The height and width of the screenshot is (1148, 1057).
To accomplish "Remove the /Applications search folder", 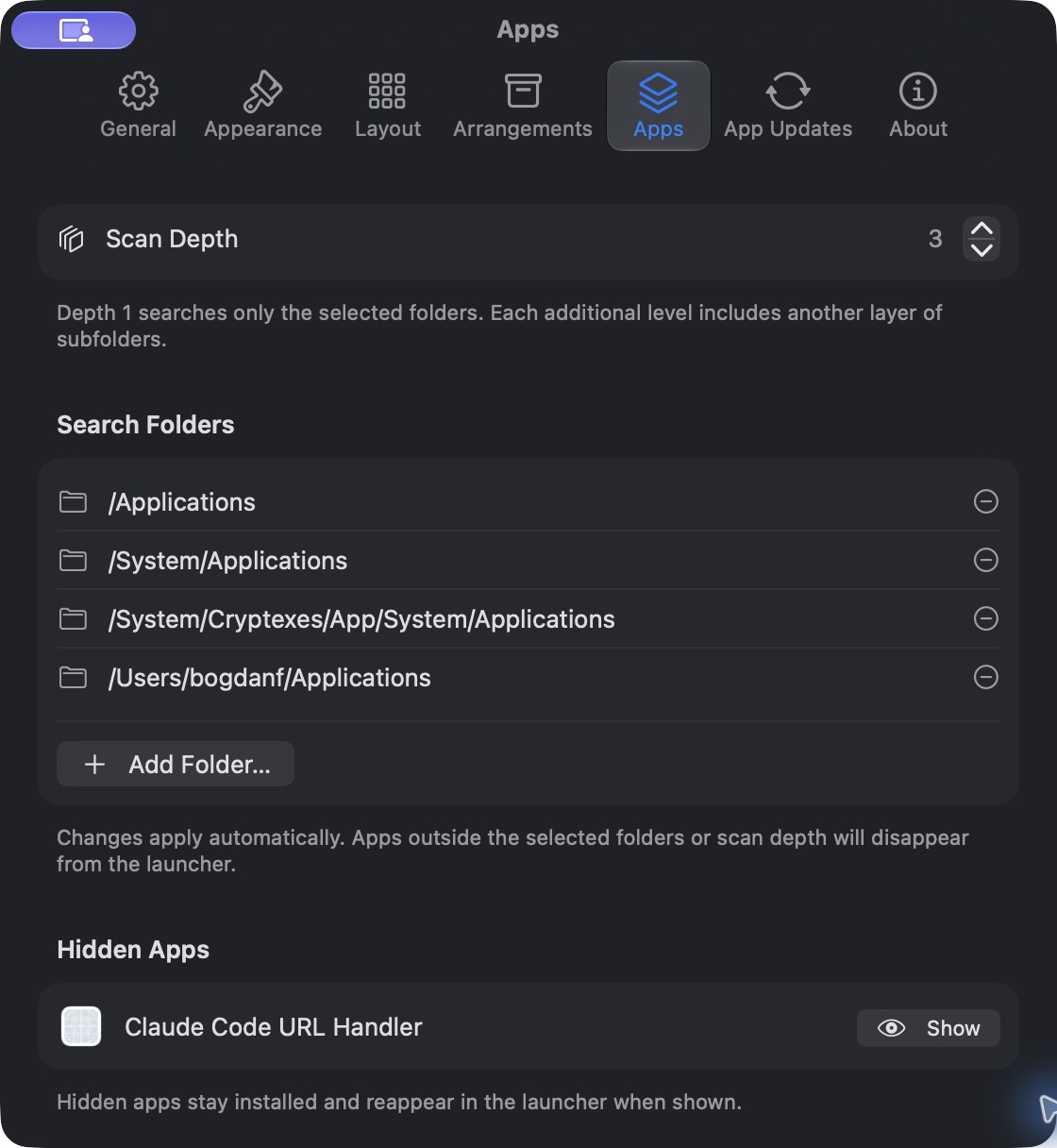I will tap(985, 501).
